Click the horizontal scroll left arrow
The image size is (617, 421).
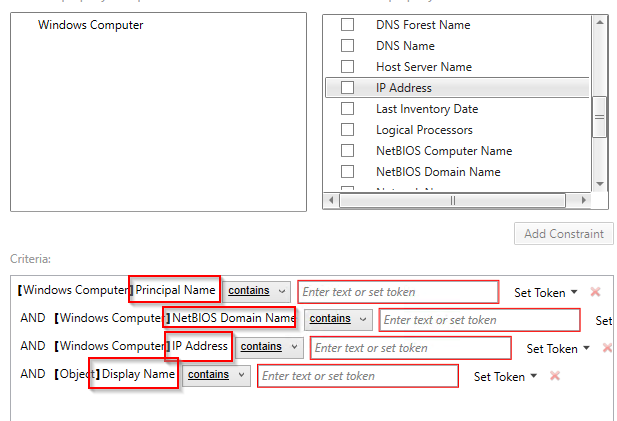(331, 200)
